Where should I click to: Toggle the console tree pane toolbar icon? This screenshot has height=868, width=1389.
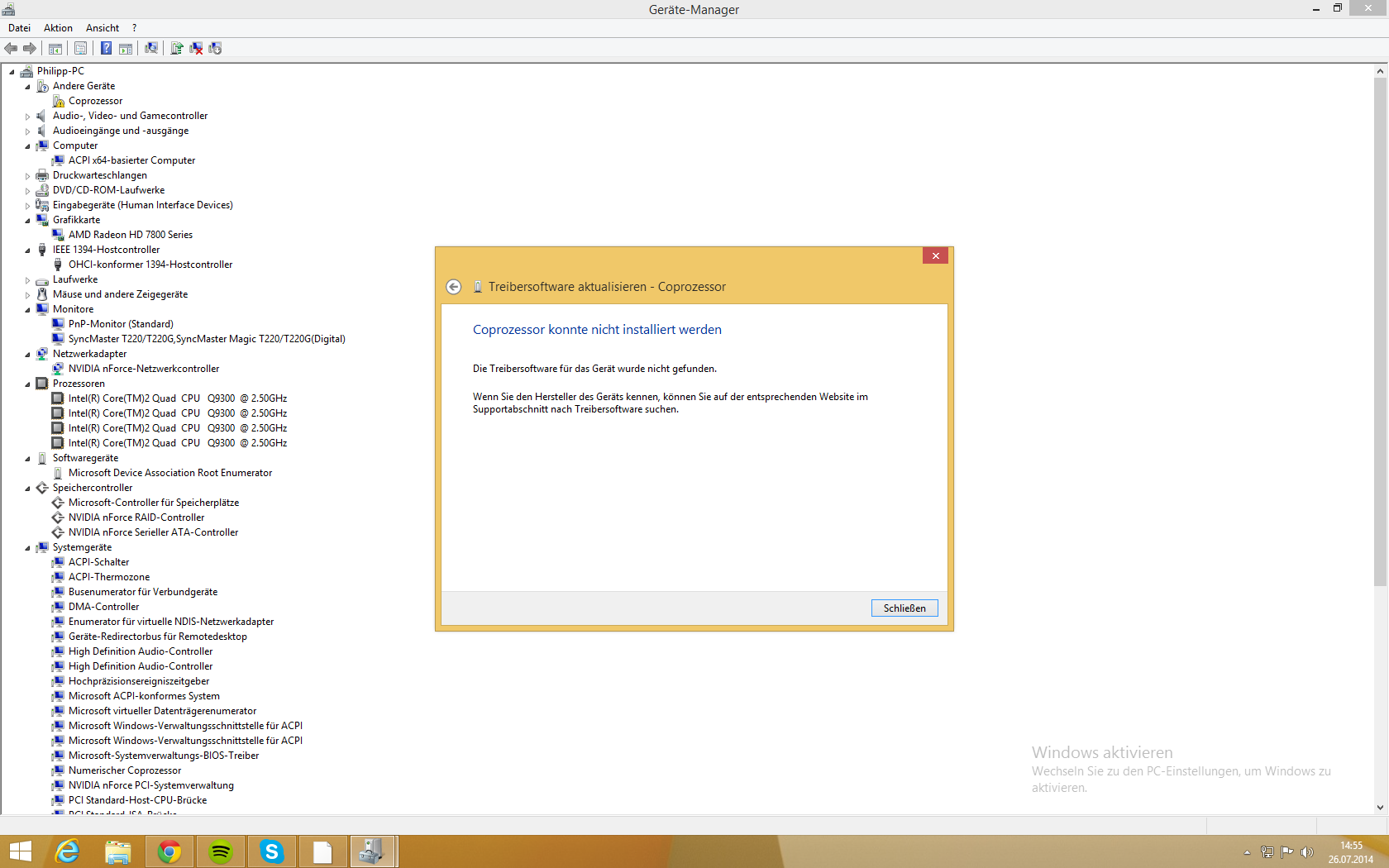[55, 49]
